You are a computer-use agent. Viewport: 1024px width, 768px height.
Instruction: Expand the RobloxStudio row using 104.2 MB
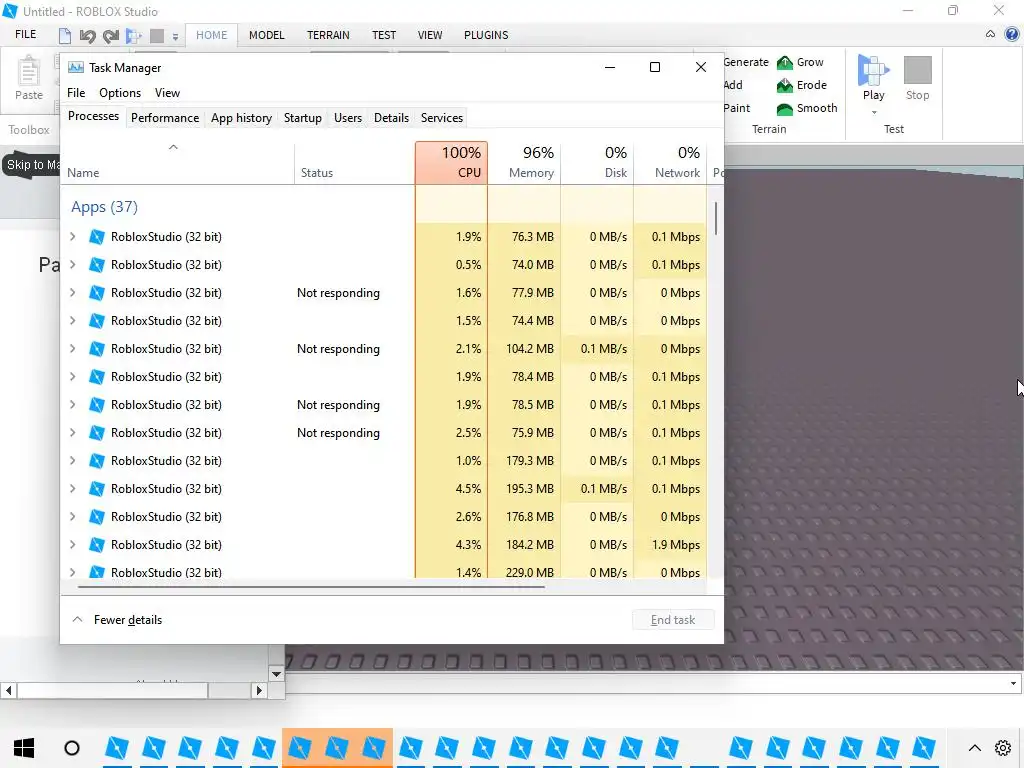[x=72, y=349]
